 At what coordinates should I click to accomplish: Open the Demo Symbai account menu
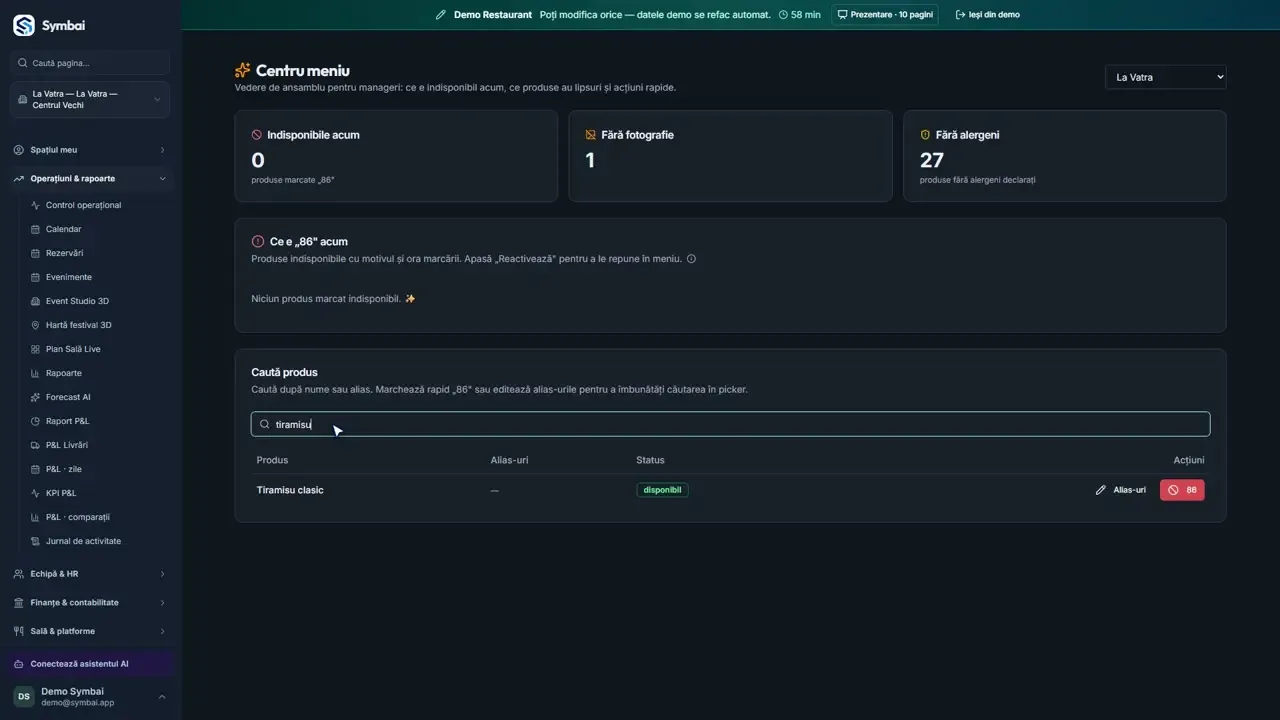point(90,697)
